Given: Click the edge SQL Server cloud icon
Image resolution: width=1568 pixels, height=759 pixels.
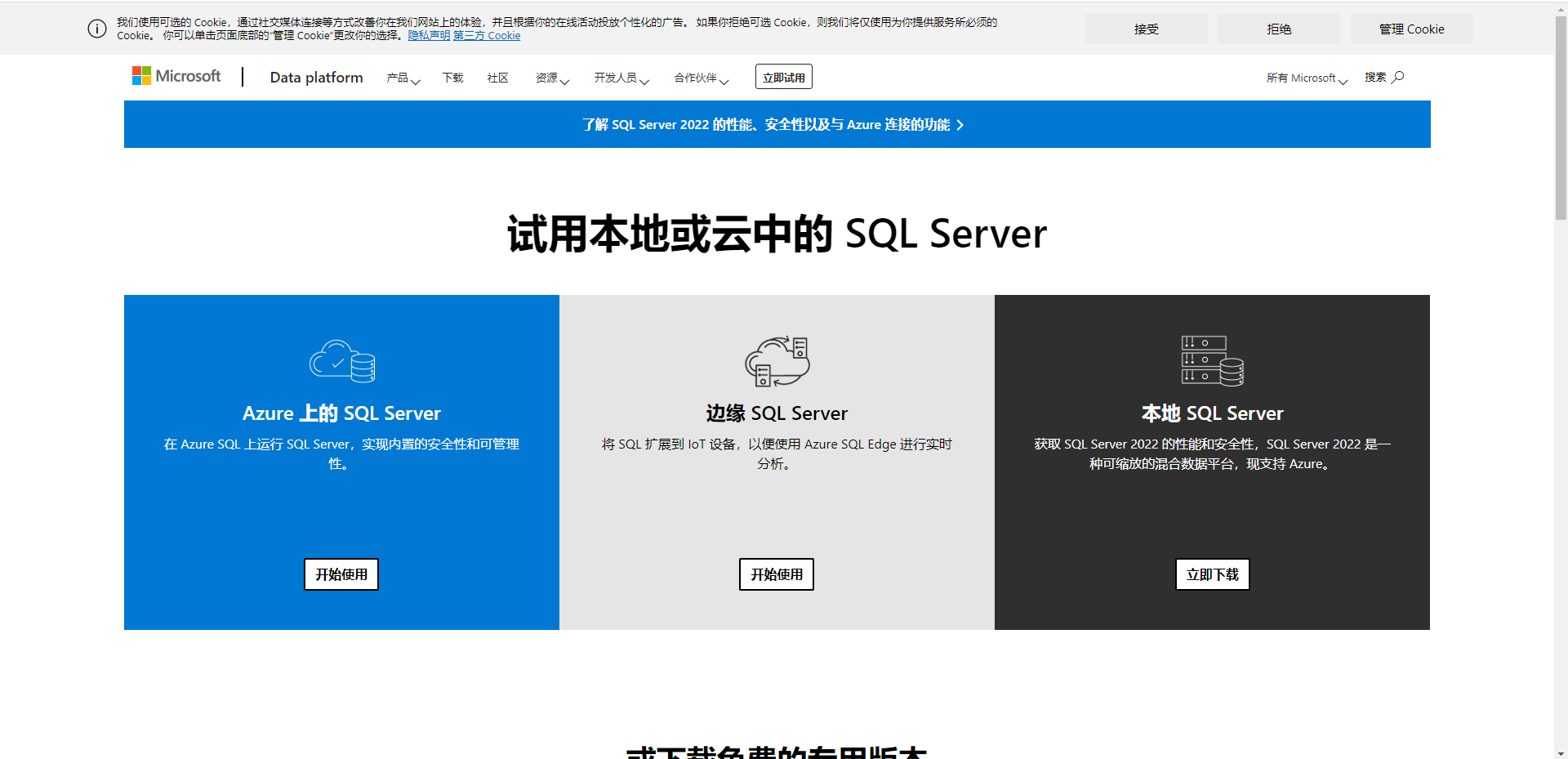Looking at the screenshot, I should 777,360.
